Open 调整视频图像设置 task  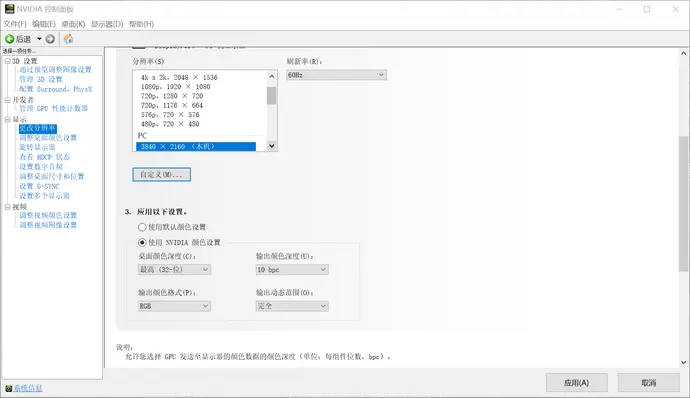[x=48, y=225]
